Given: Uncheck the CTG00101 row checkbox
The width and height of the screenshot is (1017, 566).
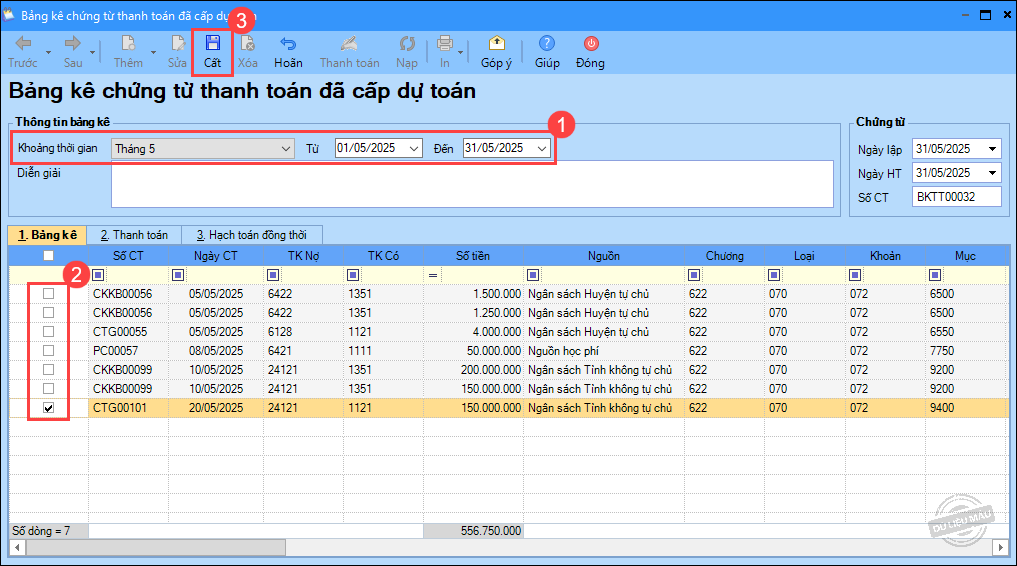Looking at the screenshot, I should pyautogui.click(x=49, y=408).
